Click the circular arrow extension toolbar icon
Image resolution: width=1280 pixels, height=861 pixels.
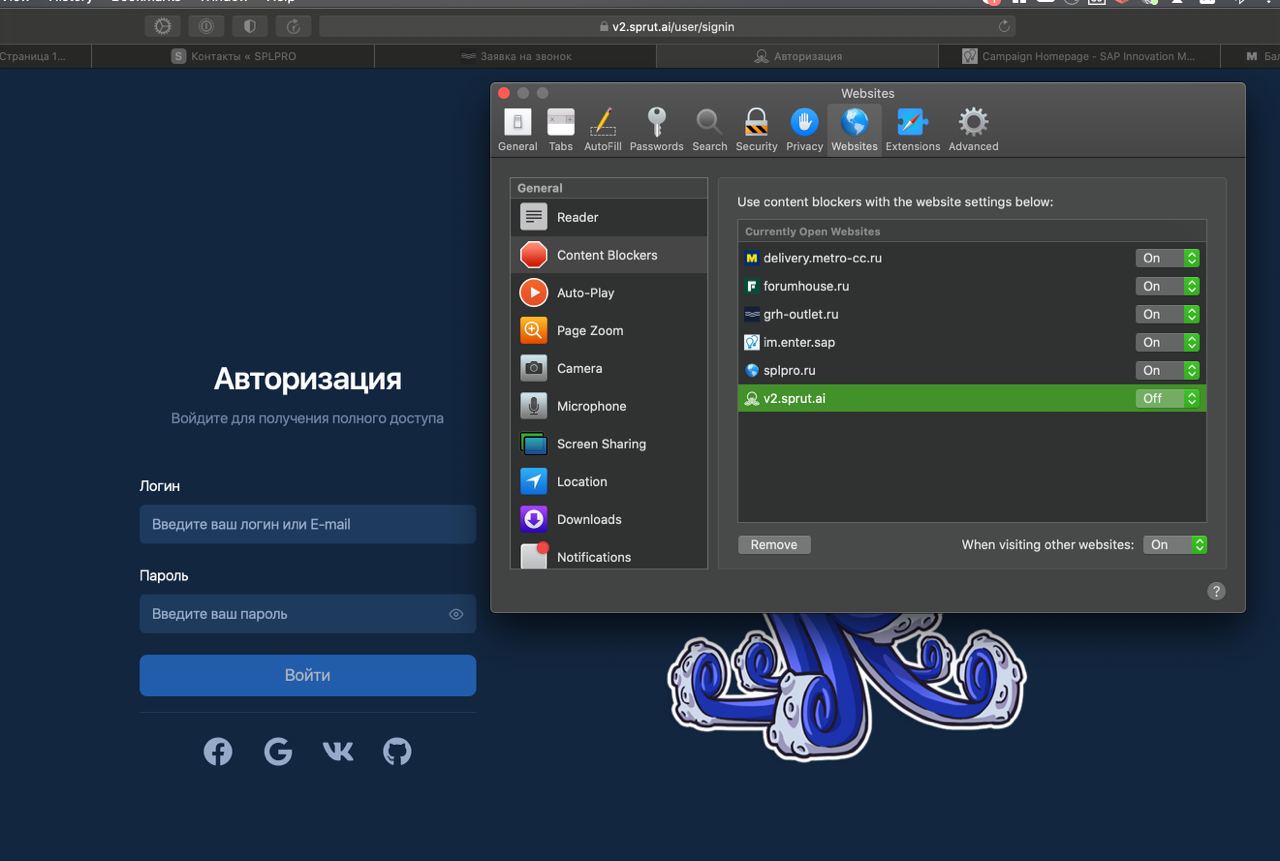click(293, 27)
